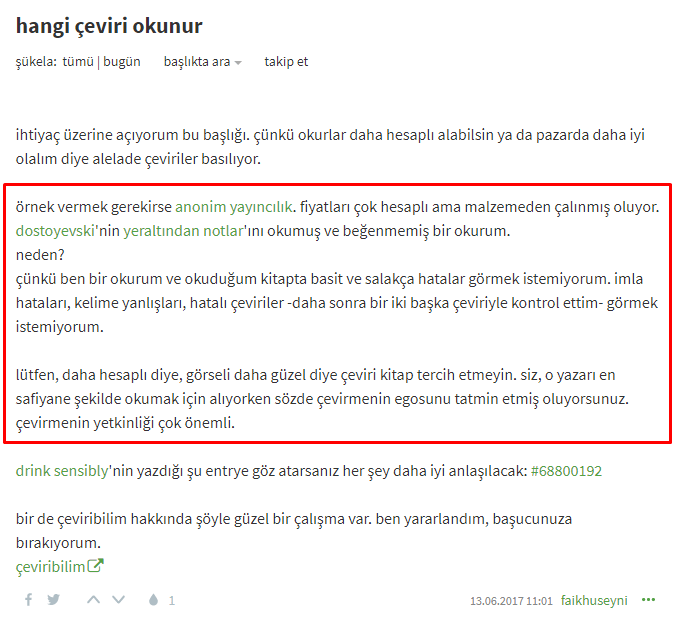Upvote the entry with up chevron
681x624 pixels.
93,600
